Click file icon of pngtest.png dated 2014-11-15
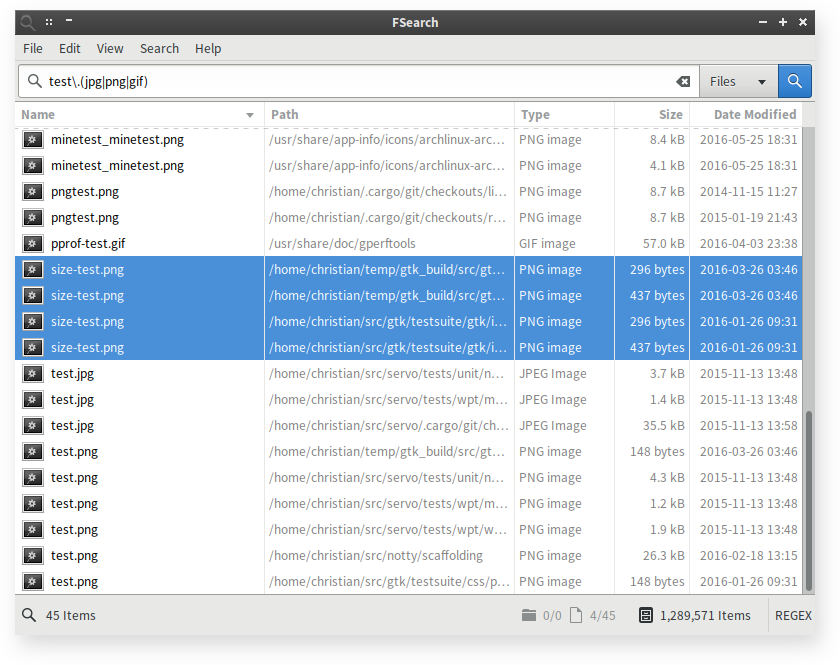The image size is (840, 665). pyautogui.click(x=33, y=192)
